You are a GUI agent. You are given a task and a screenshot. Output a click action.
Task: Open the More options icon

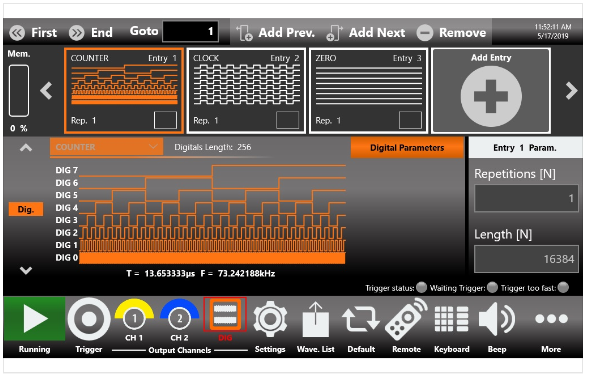coord(551,319)
